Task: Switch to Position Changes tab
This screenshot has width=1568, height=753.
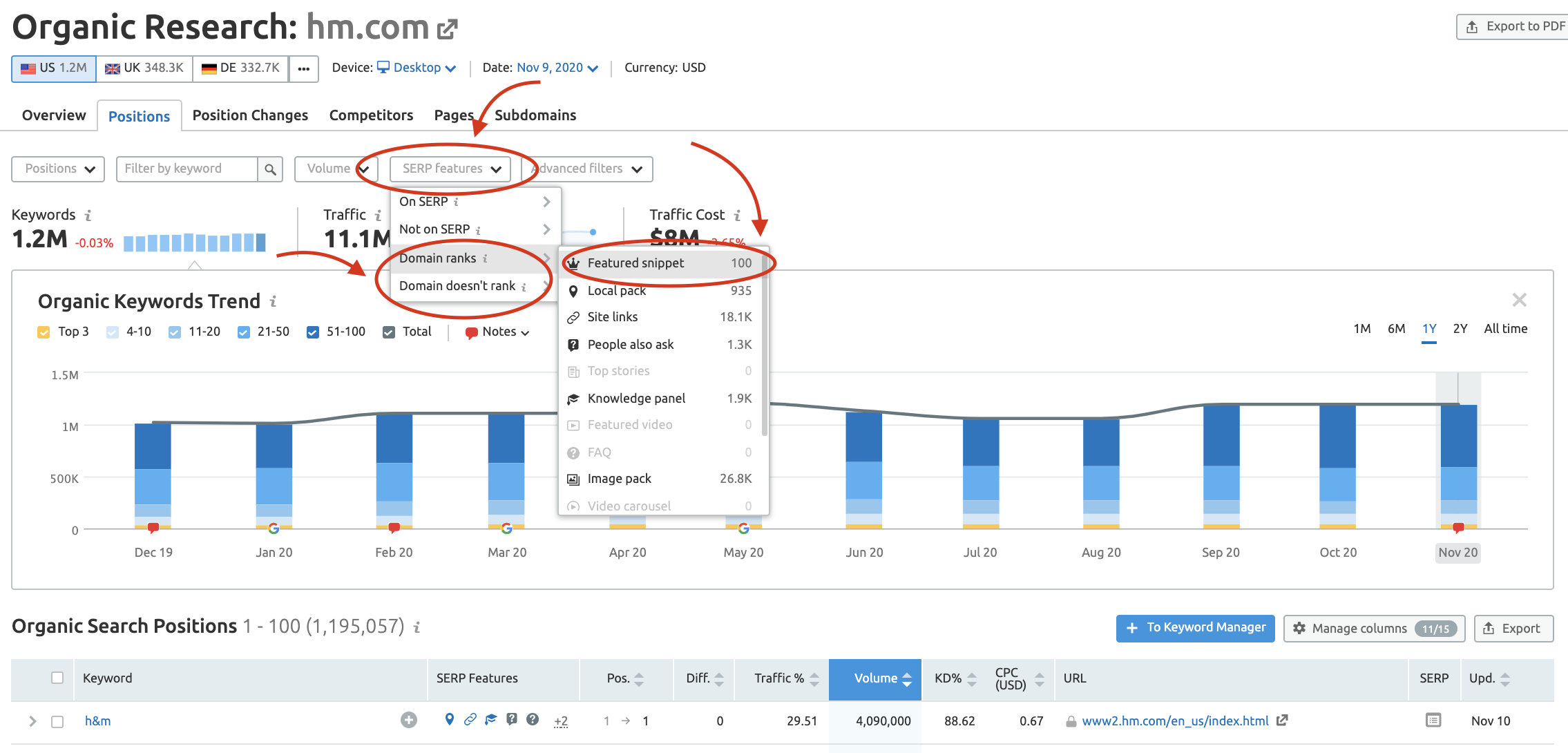Action: 250,115
